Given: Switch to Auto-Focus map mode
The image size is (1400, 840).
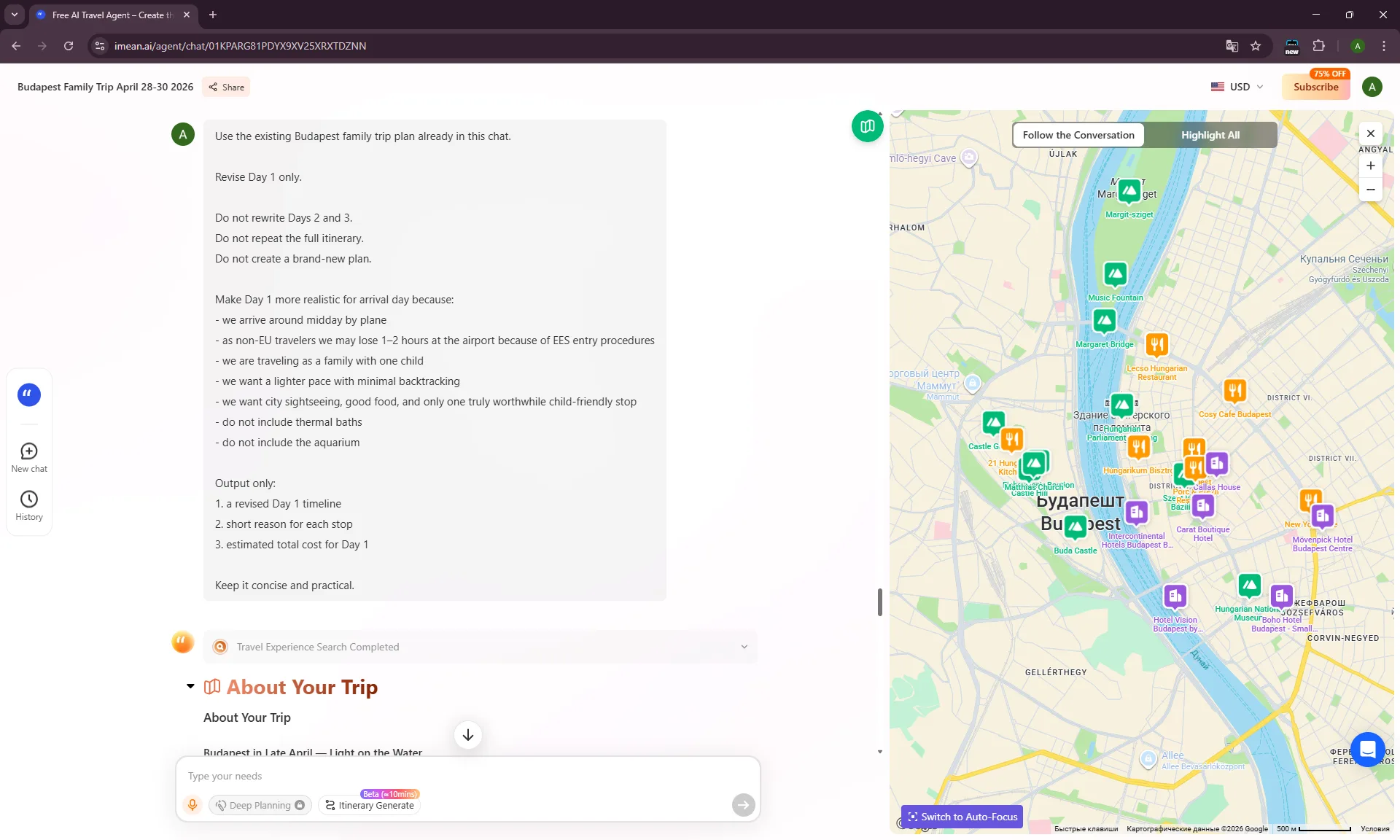Looking at the screenshot, I should (962, 817).
